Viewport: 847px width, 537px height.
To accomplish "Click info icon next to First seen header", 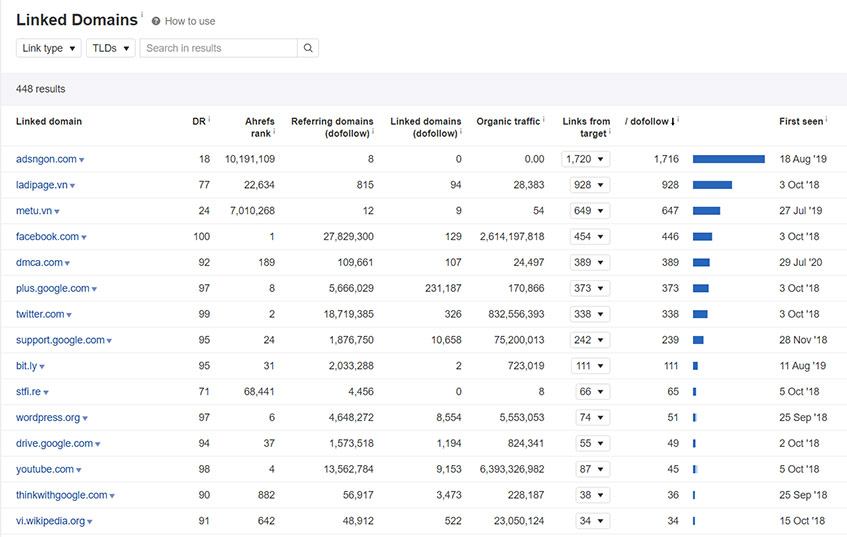I will click(826, 119).
